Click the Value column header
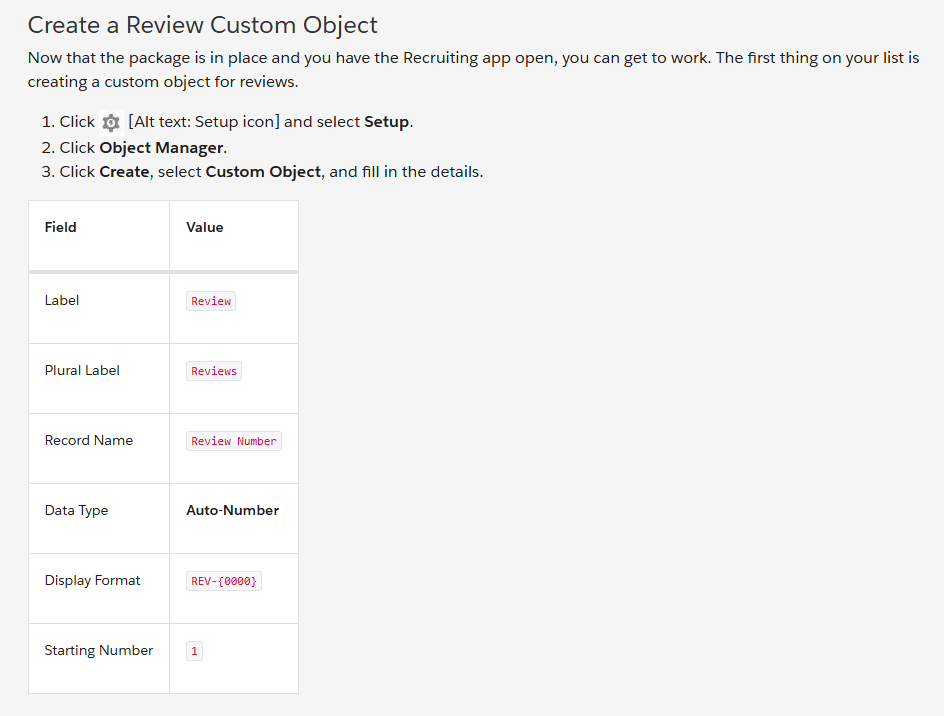Viewport: 944px width, 716px height. [x=205, y=228]
